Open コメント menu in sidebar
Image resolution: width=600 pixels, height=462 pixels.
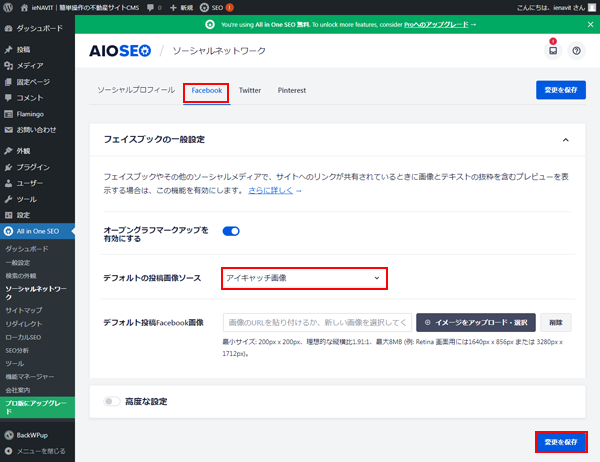[38, 98]
